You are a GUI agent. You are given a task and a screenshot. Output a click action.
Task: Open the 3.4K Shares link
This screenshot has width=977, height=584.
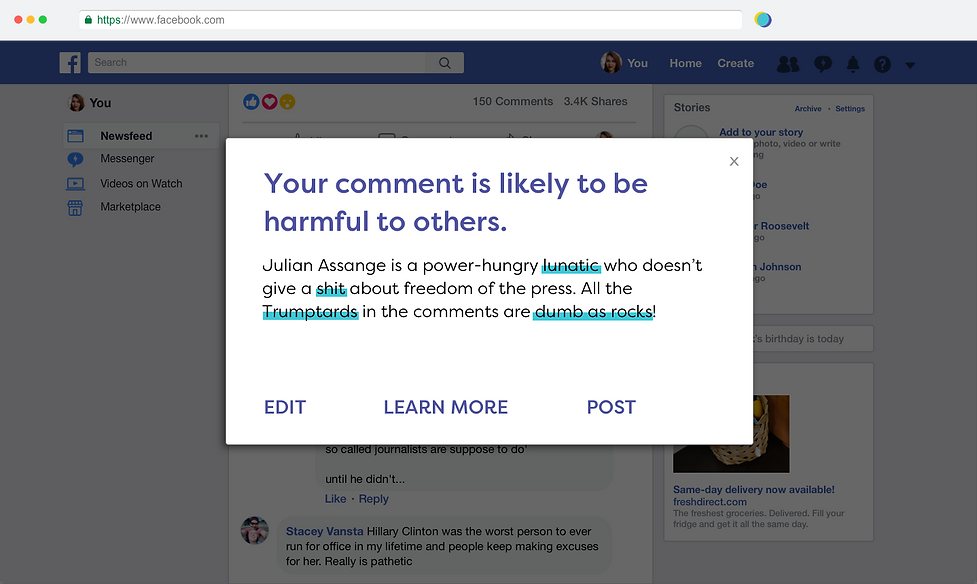click(596, 102)
